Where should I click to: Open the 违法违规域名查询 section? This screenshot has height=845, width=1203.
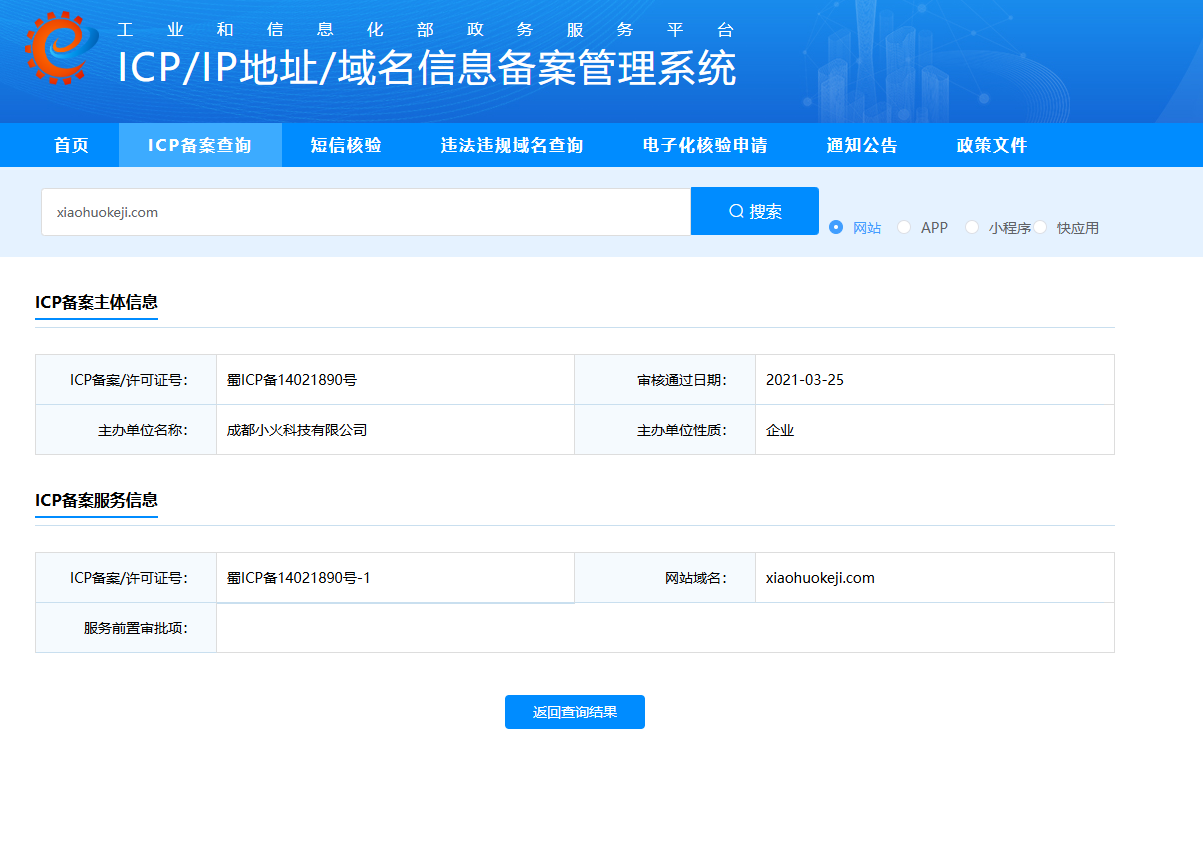tap(512, 144)
